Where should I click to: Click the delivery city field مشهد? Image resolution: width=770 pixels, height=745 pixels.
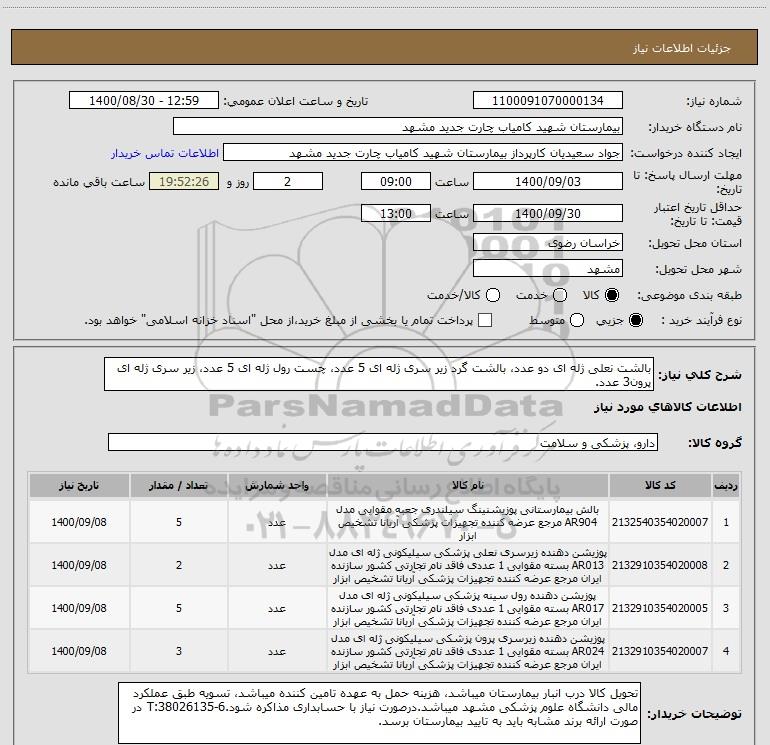(548, 268)
